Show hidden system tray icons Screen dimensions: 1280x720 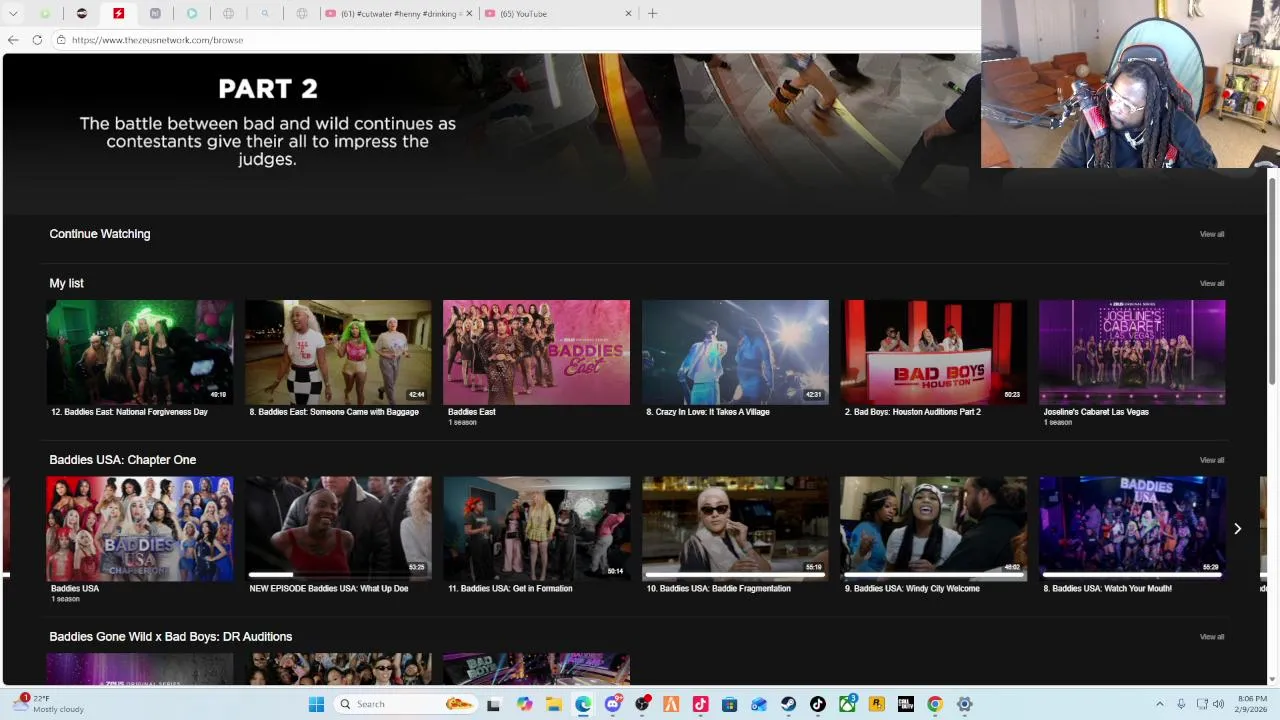1160,704
